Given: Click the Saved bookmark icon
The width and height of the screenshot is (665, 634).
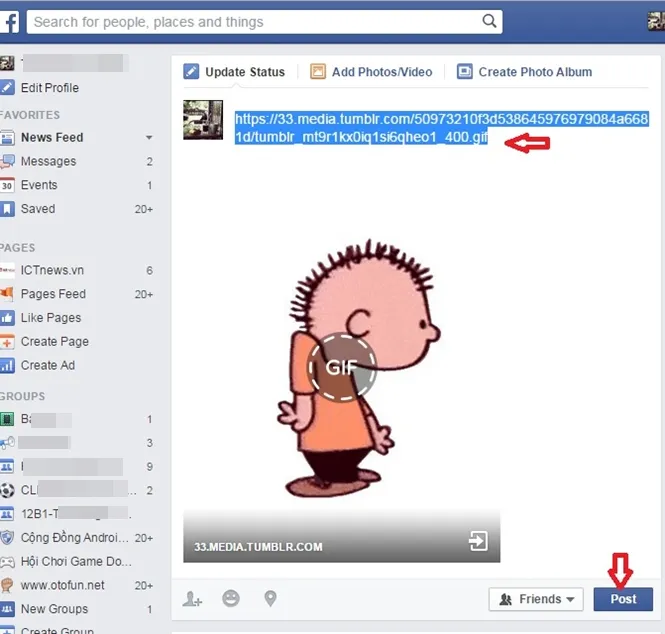Looking at the screenshot, I should coord(7,209).
